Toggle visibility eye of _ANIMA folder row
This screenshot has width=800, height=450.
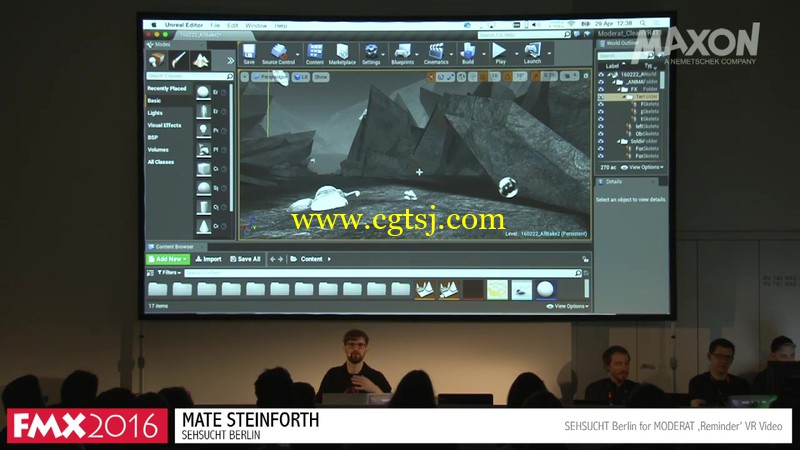click(601, 82)
